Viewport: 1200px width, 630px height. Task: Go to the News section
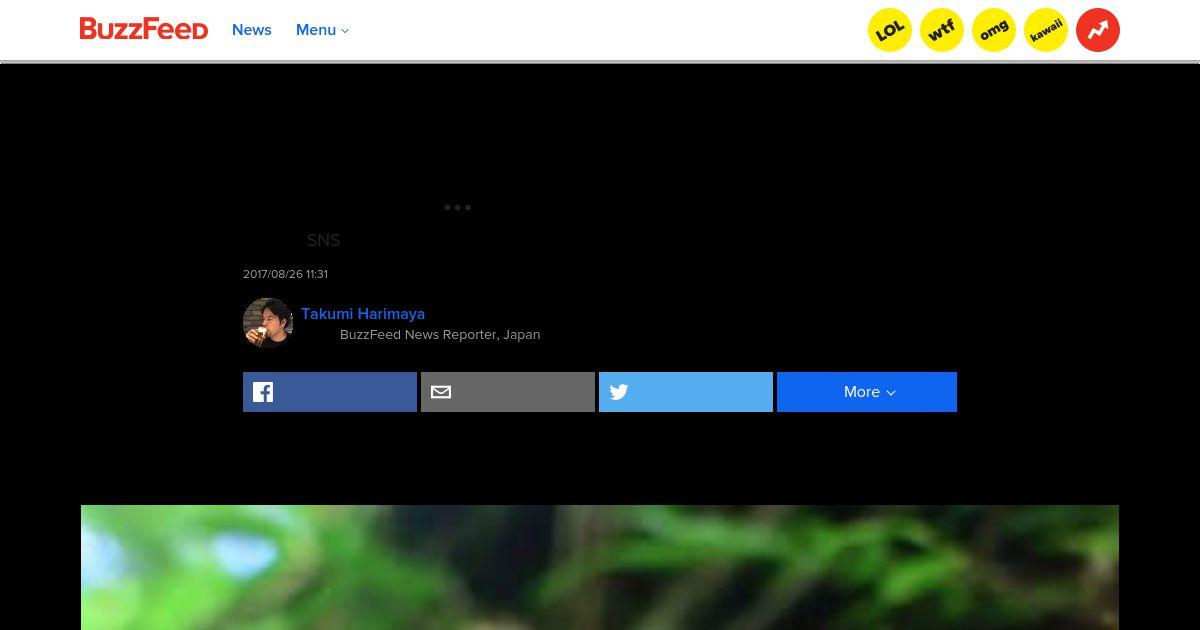click(252, 30)
